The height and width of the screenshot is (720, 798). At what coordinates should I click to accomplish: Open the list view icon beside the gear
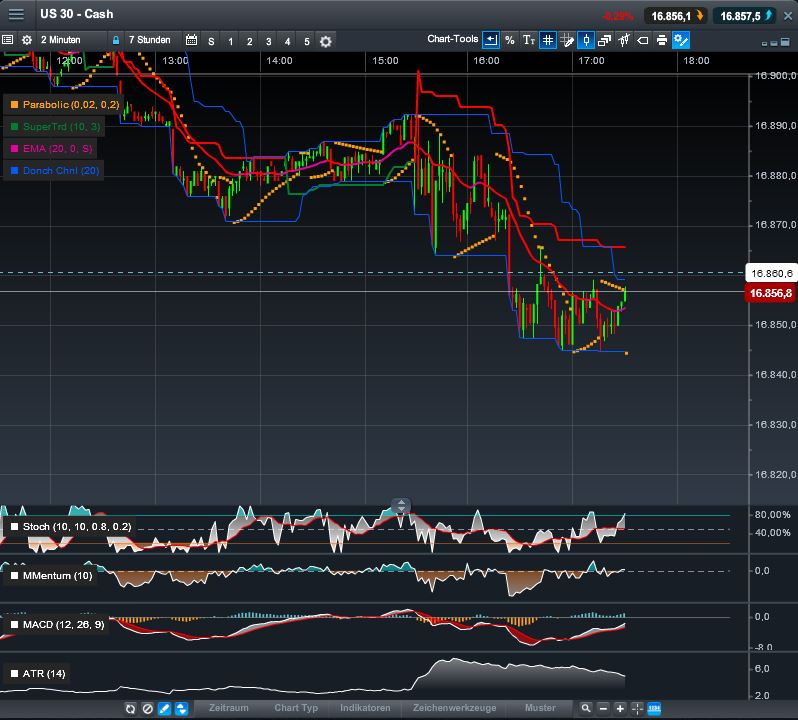click(x=8, y=40)
